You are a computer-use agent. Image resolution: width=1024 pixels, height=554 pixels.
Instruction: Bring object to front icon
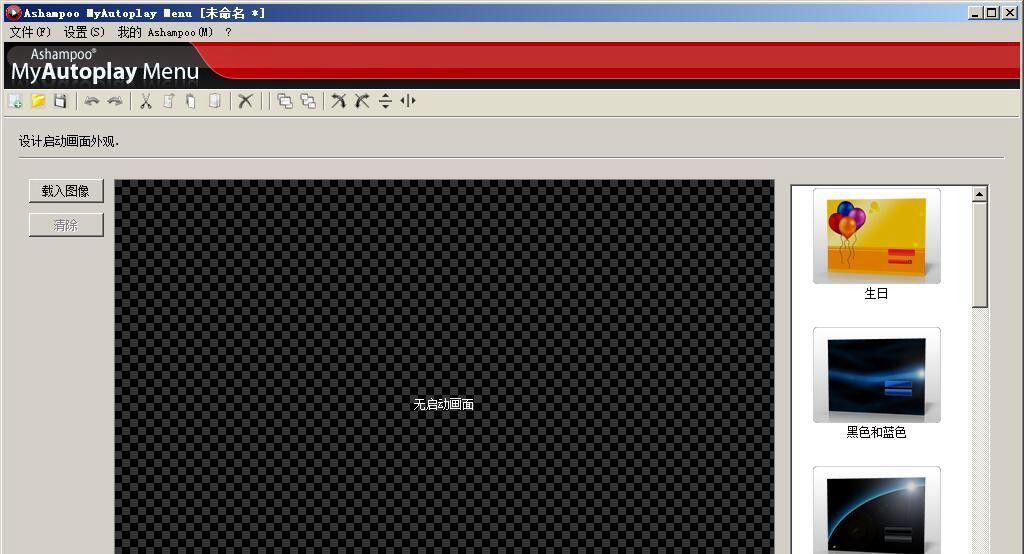284,101
